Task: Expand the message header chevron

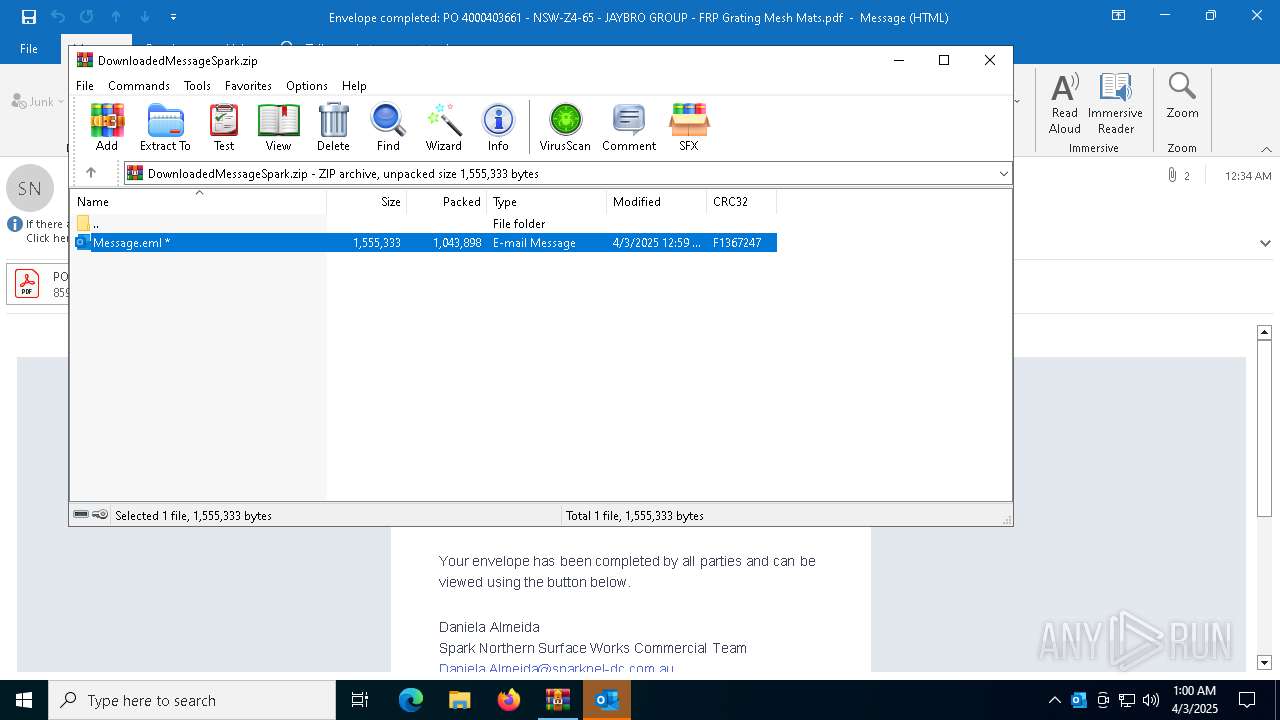Action: [x=1266, y=243]
